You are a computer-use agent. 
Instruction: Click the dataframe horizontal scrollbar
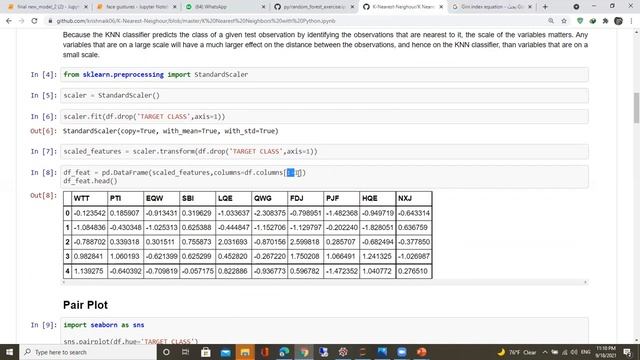pyautogui.click(x=324, y=282)
